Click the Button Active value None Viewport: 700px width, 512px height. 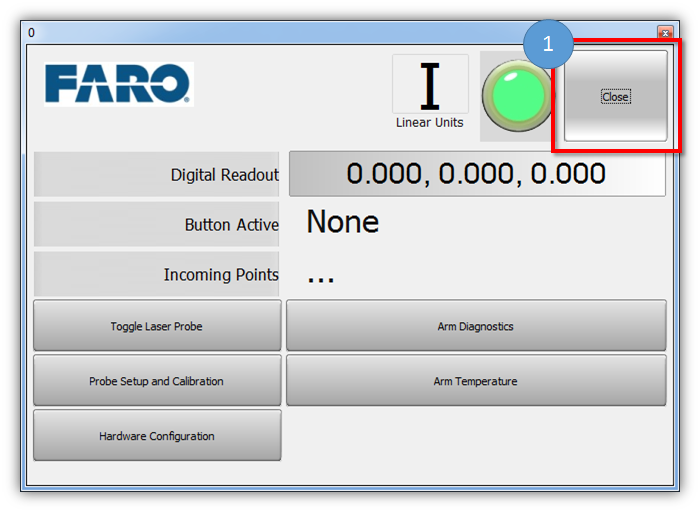(x=342, y=222)
